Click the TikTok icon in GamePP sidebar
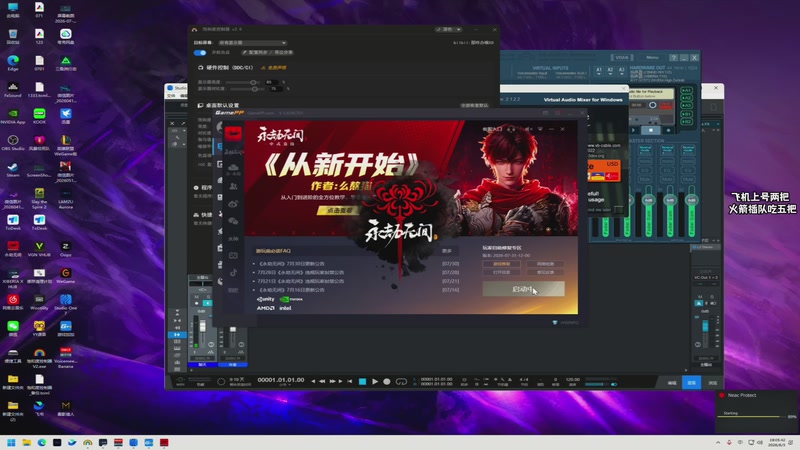This screenshot has height=450, width=800. tap(233, 272)
